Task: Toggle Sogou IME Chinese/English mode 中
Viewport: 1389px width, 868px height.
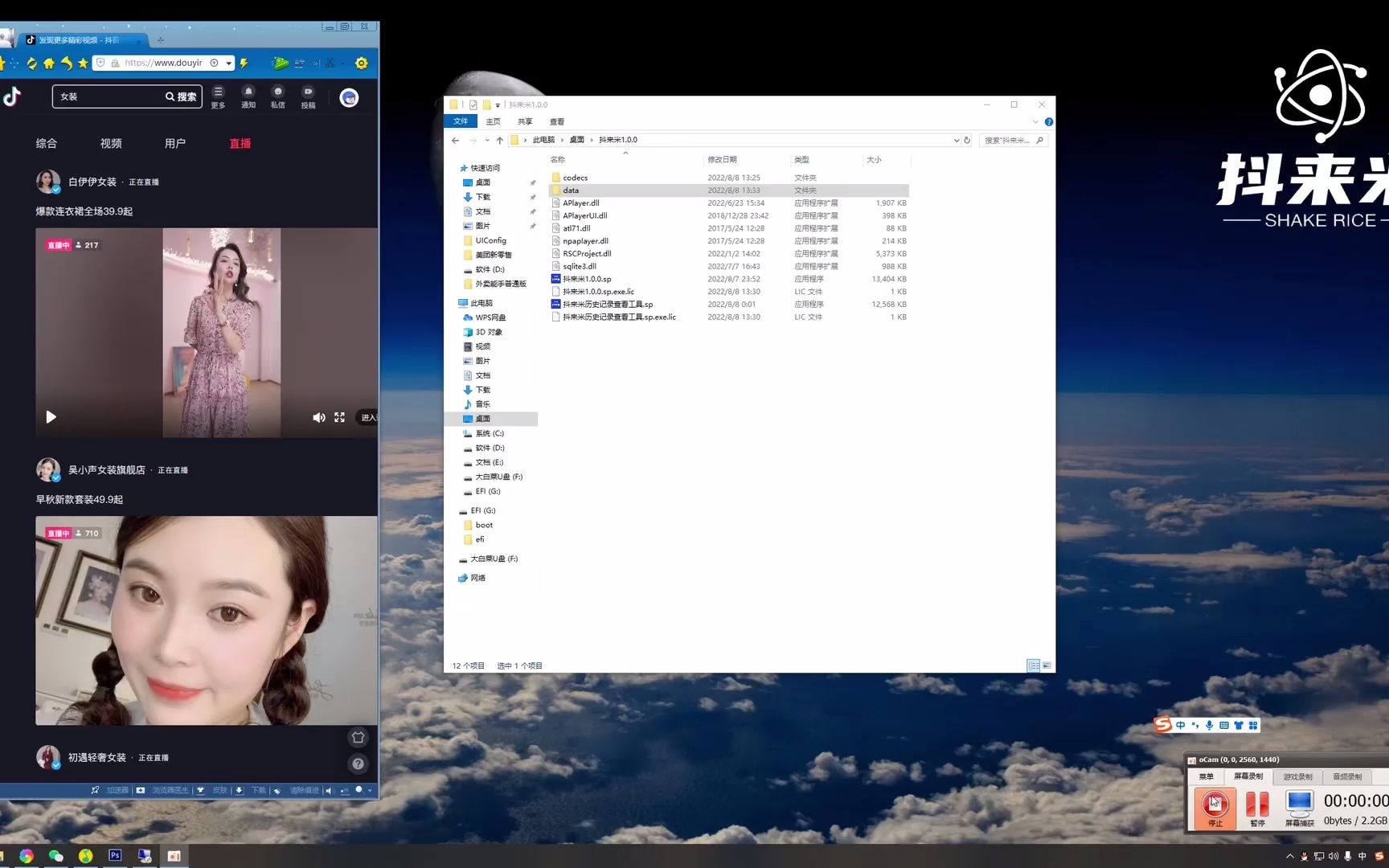Action: (1180, 725)
